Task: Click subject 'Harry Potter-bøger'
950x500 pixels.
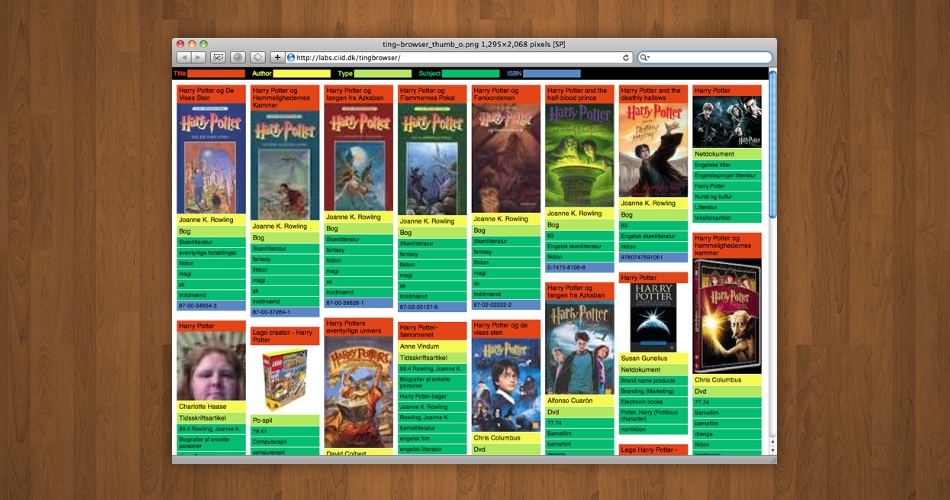Action: (432, 396)
